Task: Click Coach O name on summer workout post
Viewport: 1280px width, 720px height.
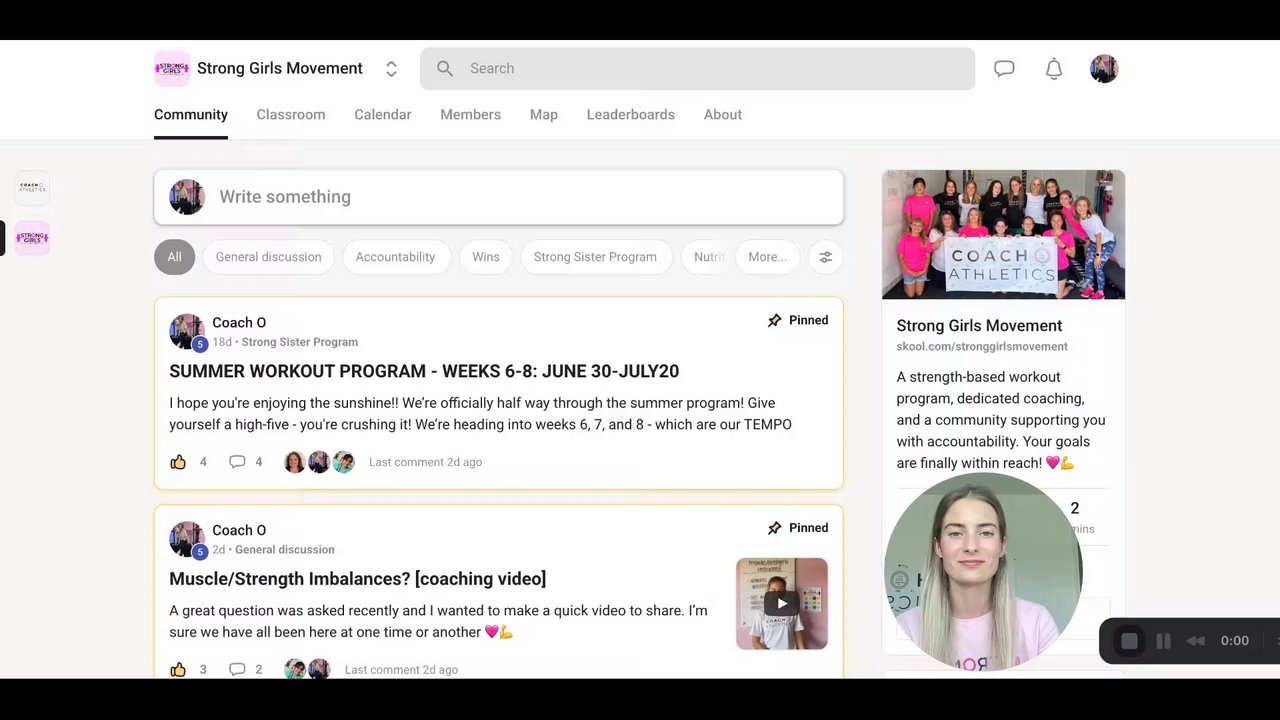Action: coord(239,323)
